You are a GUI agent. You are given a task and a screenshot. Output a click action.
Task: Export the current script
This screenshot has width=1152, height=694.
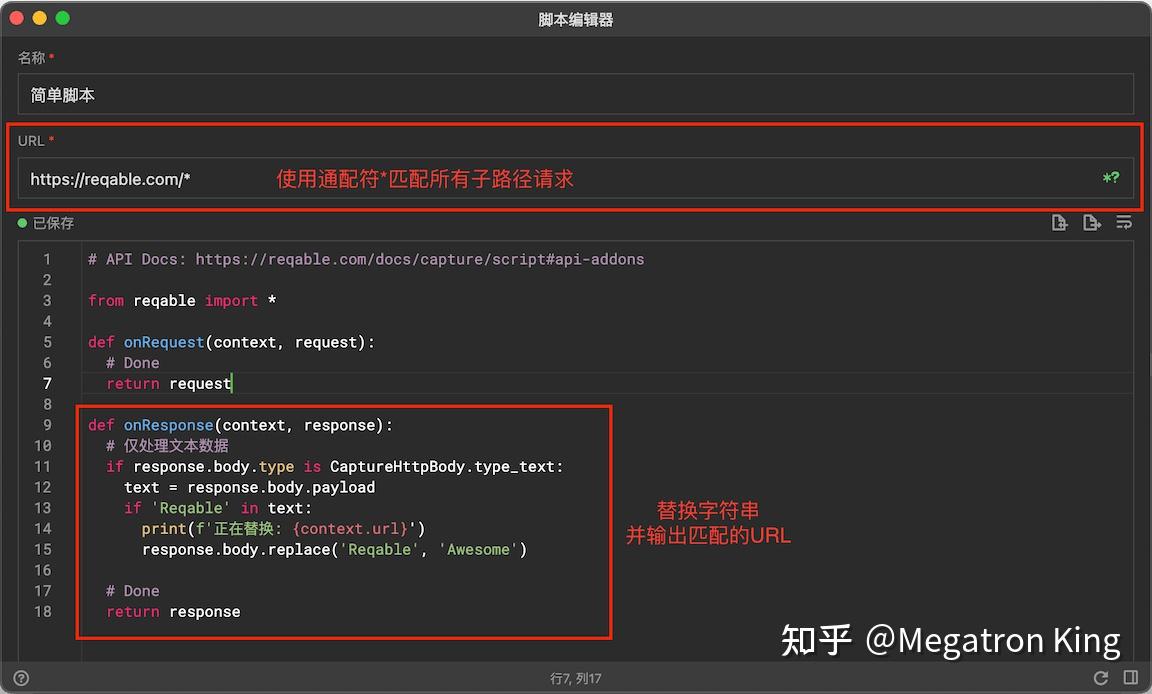(1090, 222)
